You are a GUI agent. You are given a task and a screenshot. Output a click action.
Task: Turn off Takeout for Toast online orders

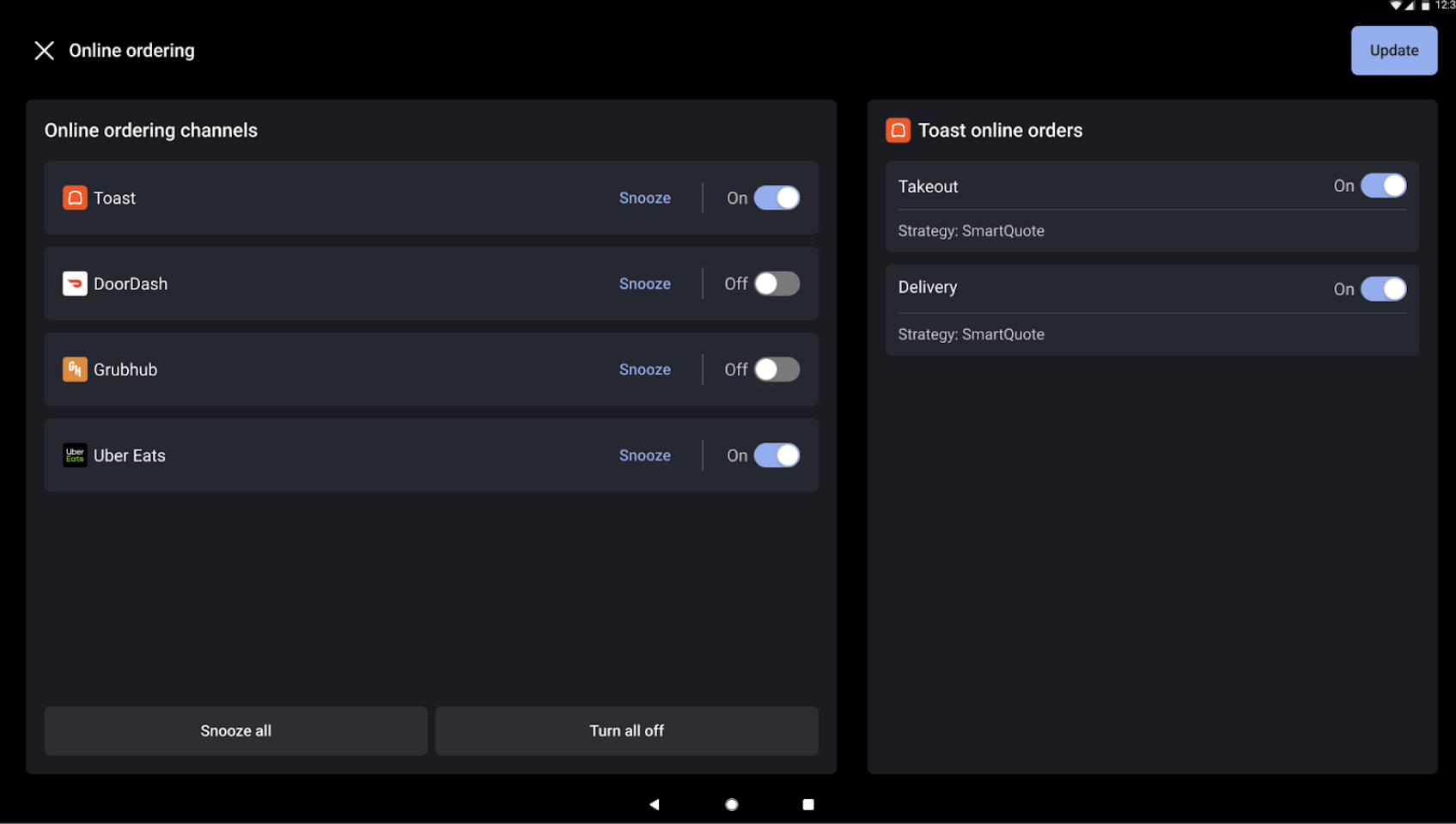(x=1383, y=186)
